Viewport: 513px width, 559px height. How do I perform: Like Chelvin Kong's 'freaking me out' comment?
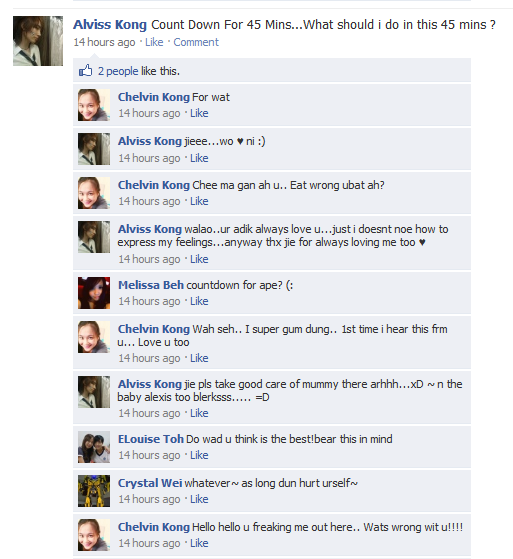pos(199,543)
